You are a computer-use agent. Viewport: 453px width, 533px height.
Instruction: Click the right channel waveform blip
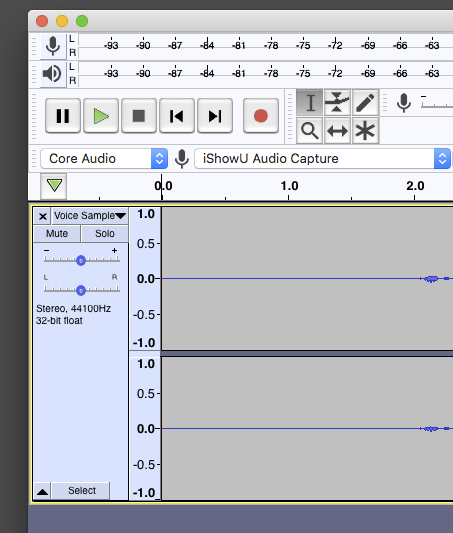431,429
